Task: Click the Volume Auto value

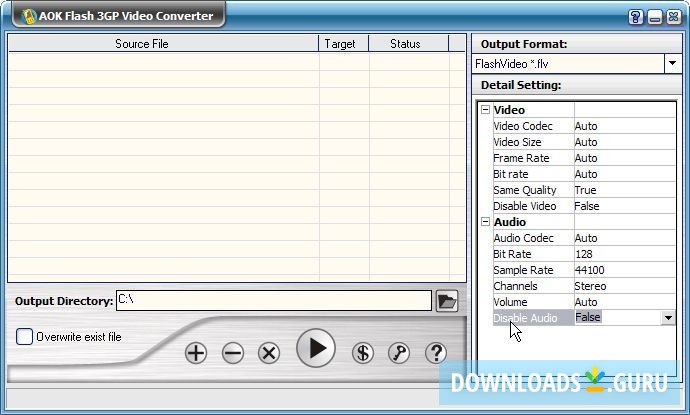Action: [586, 302]
